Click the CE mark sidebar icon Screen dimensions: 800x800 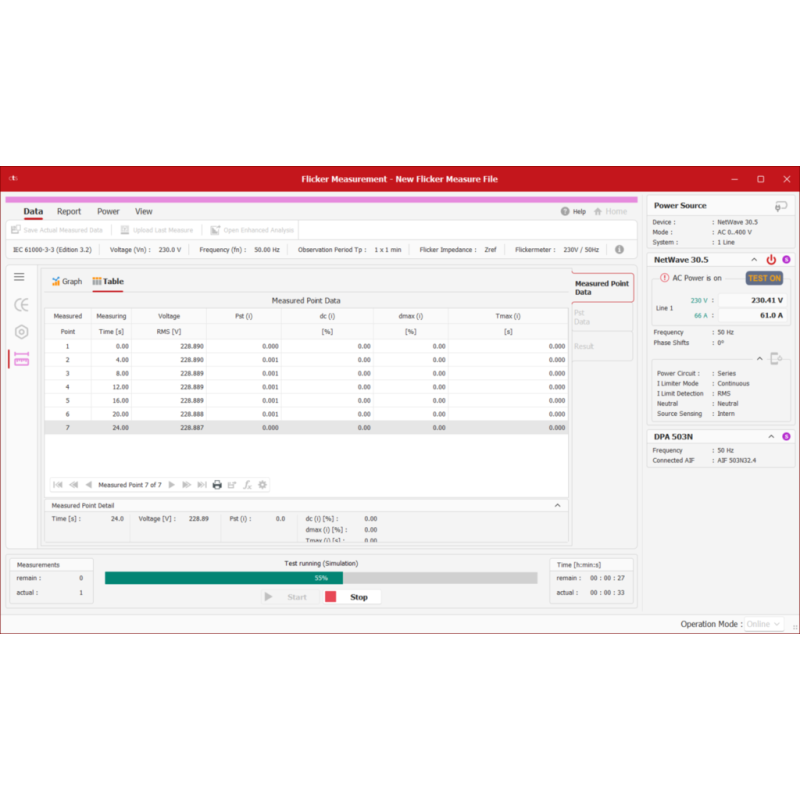click(x=21, y=305)
